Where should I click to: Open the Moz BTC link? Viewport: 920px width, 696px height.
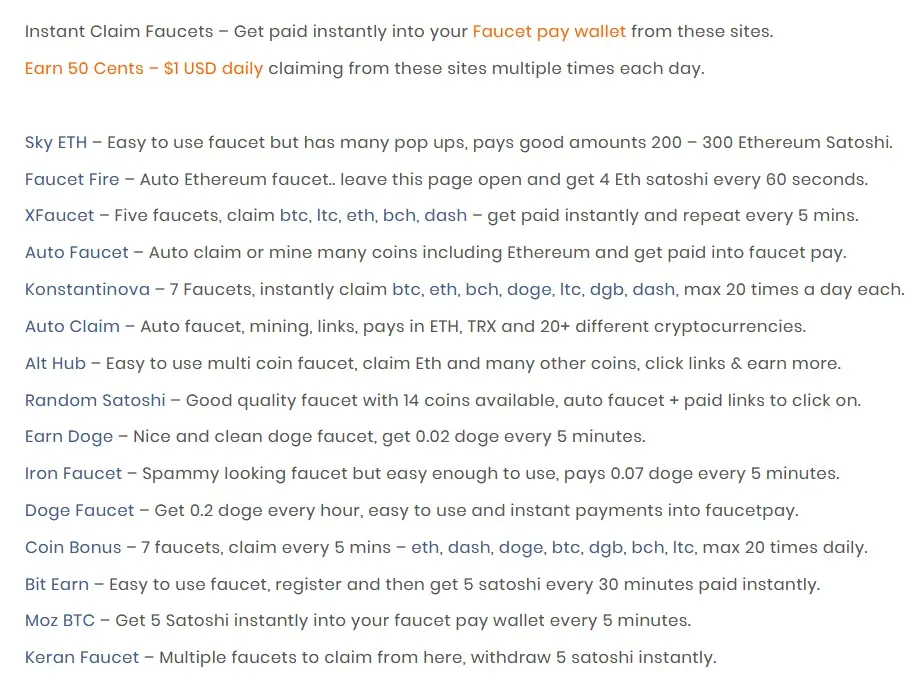click(60, 621)
